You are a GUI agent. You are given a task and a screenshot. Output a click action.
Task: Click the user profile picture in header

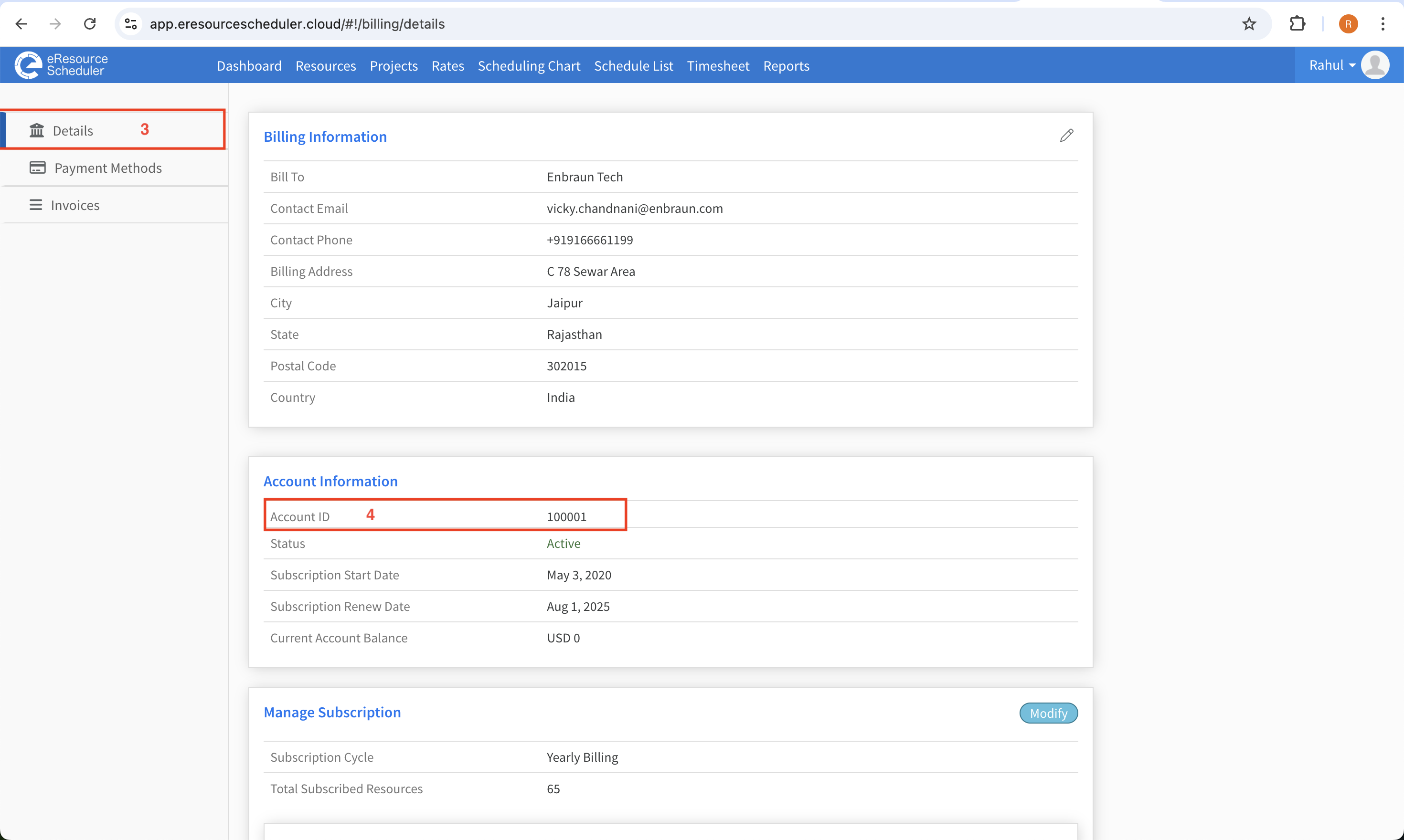click(1374, 65)
